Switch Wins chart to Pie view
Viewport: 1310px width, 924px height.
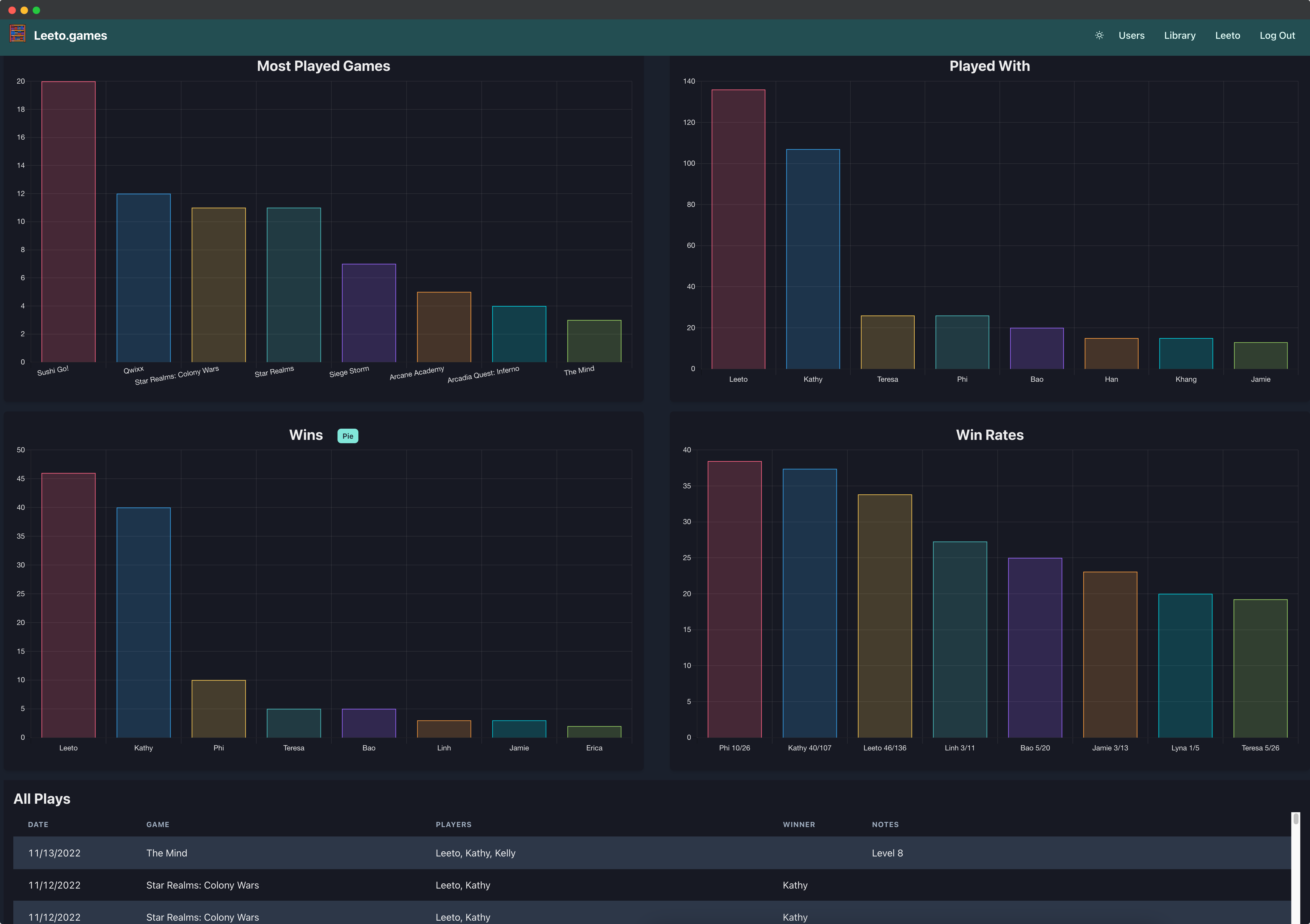point(347,436)
